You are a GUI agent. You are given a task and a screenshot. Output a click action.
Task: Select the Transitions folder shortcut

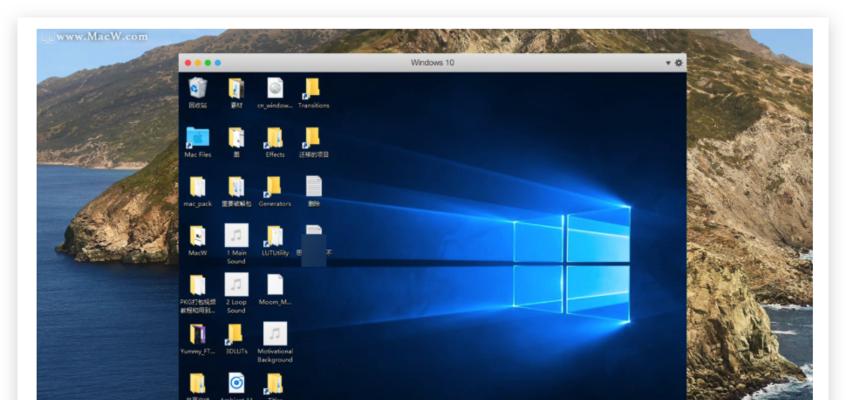[313, 93]
